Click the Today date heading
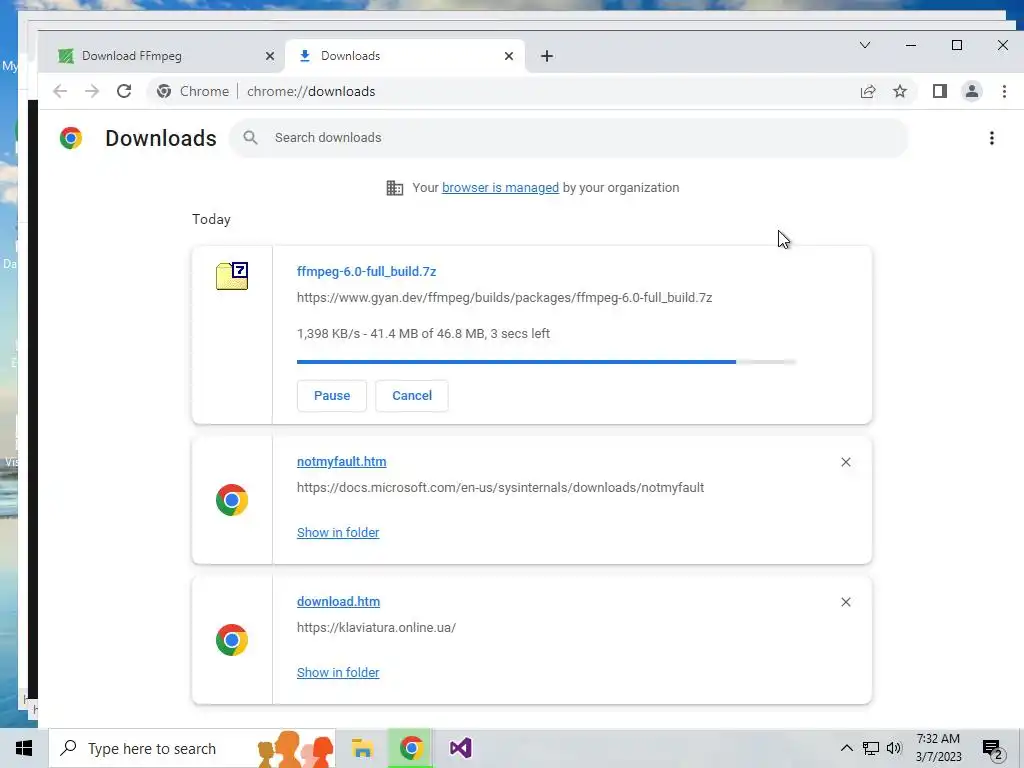The image size is (1024, 768). coord(211,219)
